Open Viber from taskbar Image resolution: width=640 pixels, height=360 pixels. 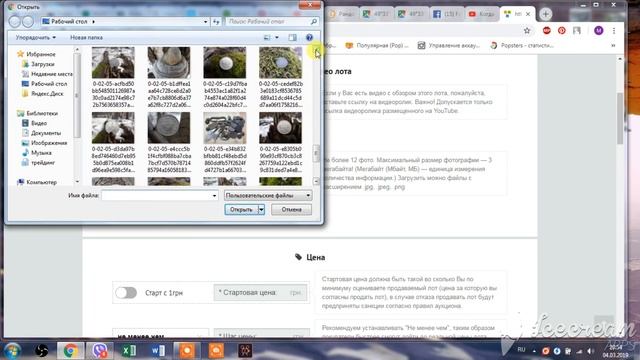click(x=99, y=351)
